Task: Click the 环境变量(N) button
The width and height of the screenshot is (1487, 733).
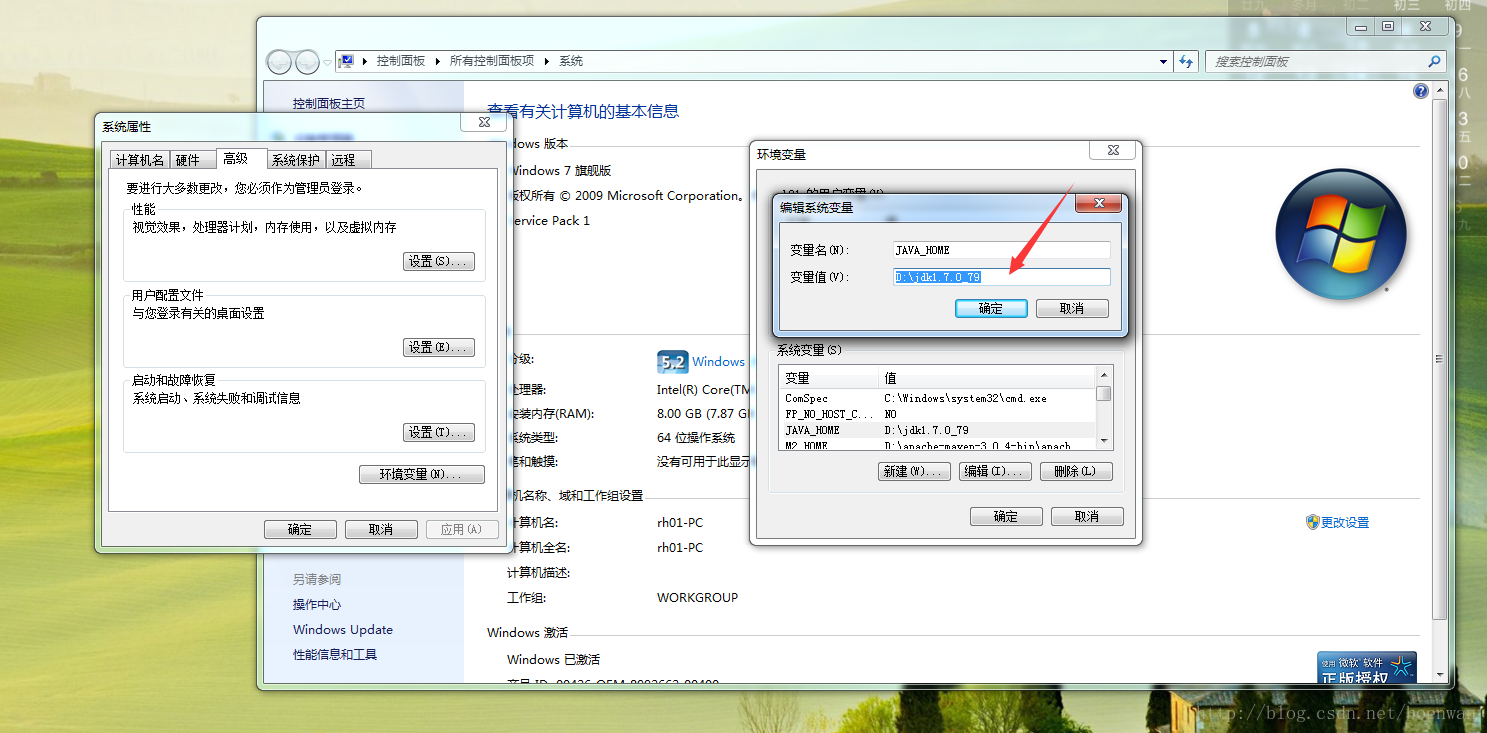Action: pos(422,474)
